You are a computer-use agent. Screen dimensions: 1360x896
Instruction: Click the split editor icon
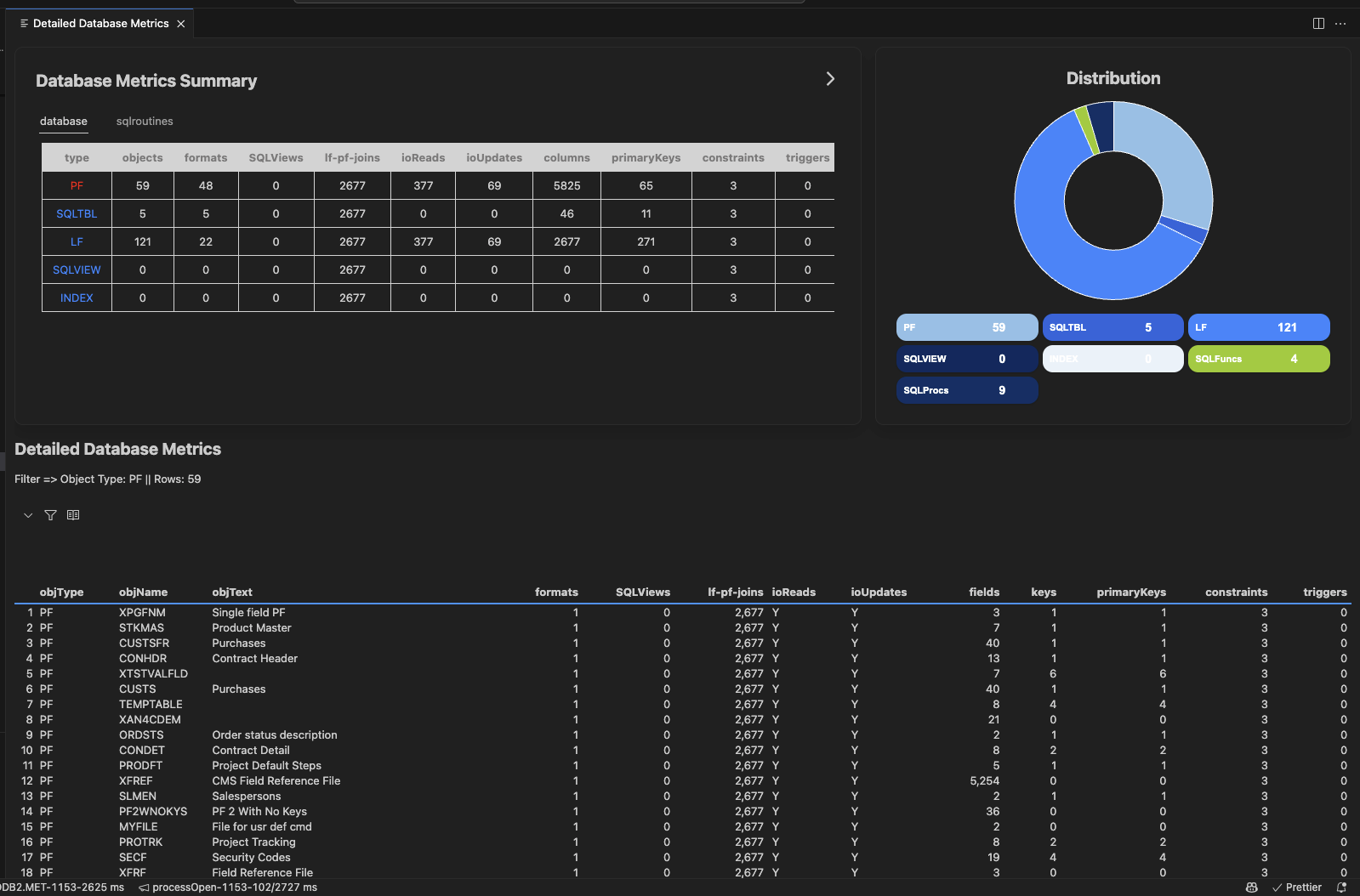pyautogui.click(x=1318, y=24)
